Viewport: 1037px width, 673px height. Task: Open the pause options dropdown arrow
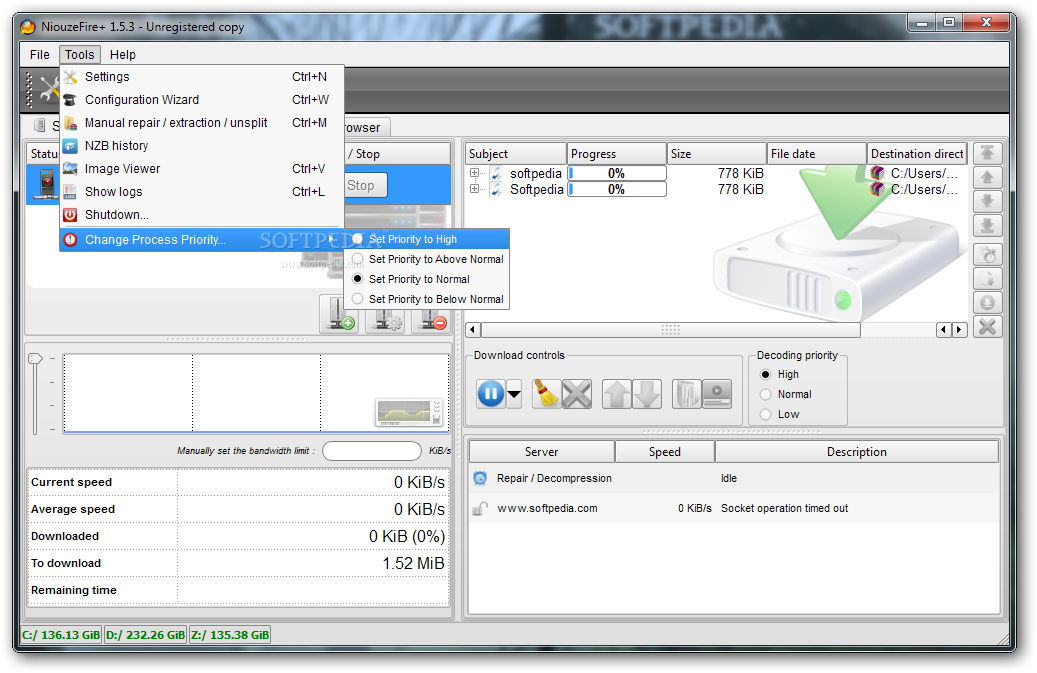pyautogui.click(x=514, y=394)
